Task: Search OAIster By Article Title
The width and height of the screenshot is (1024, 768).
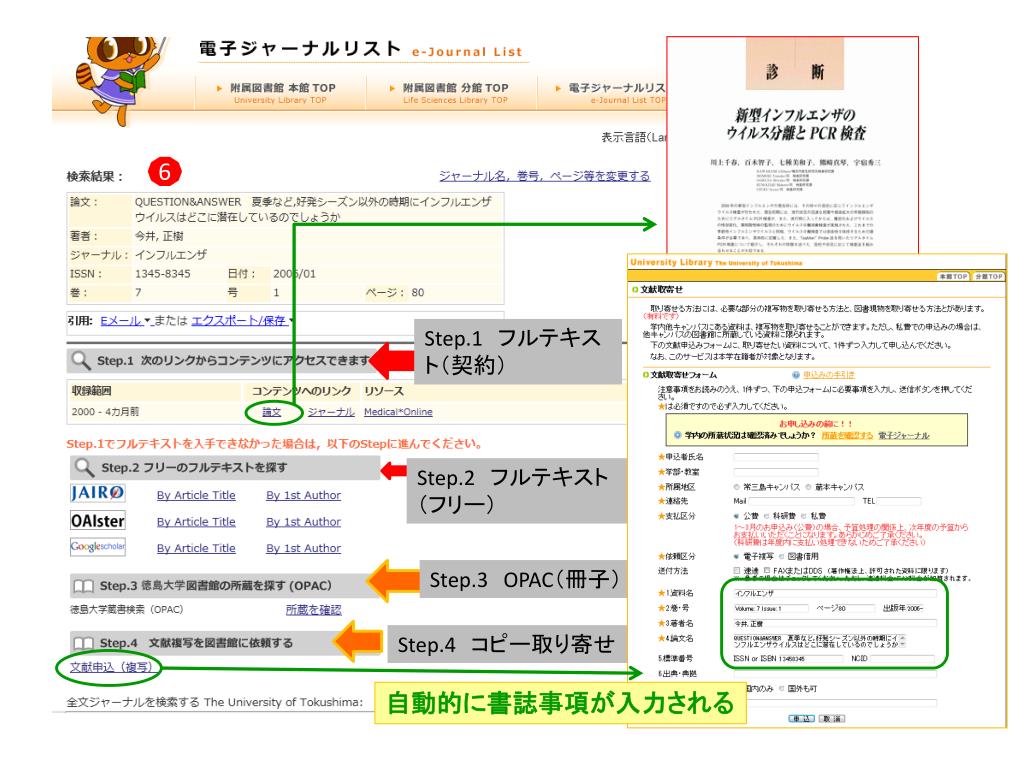Action: (196, 522)
